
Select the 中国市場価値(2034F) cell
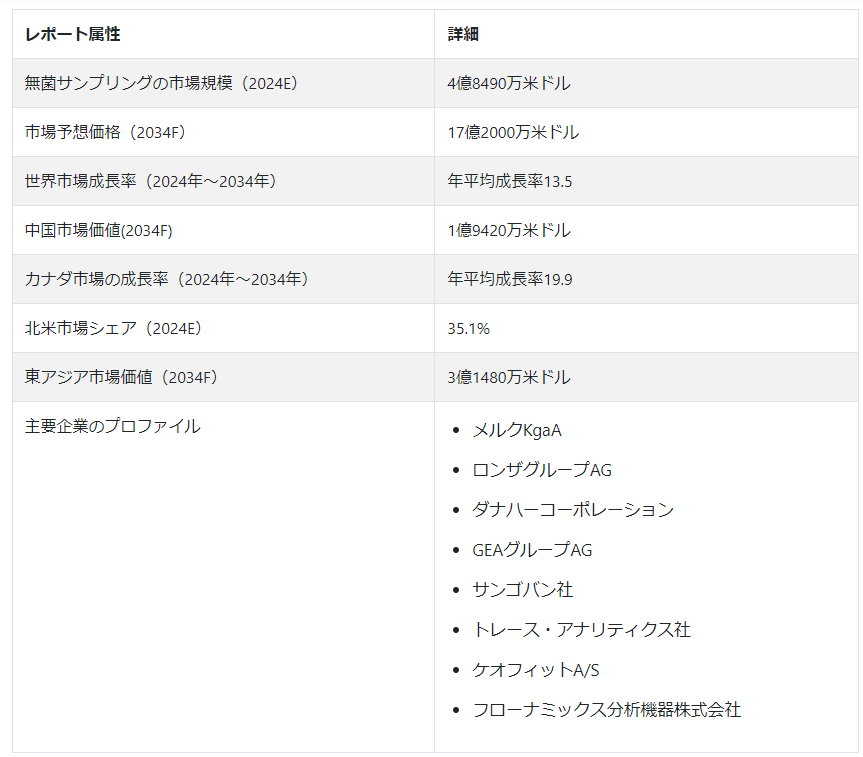click(x=99, y=230)
